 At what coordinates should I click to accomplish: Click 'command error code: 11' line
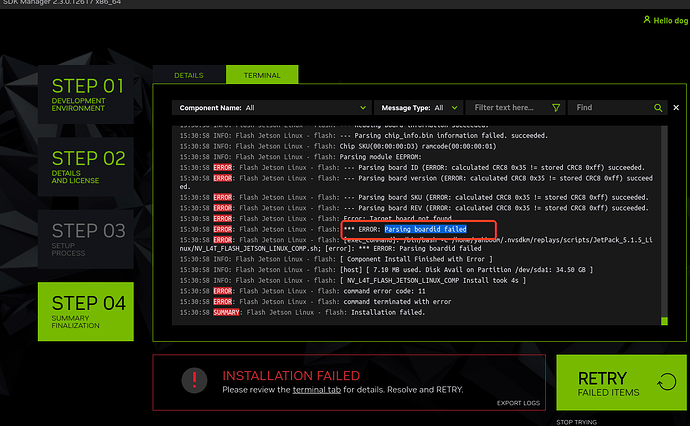302,291
